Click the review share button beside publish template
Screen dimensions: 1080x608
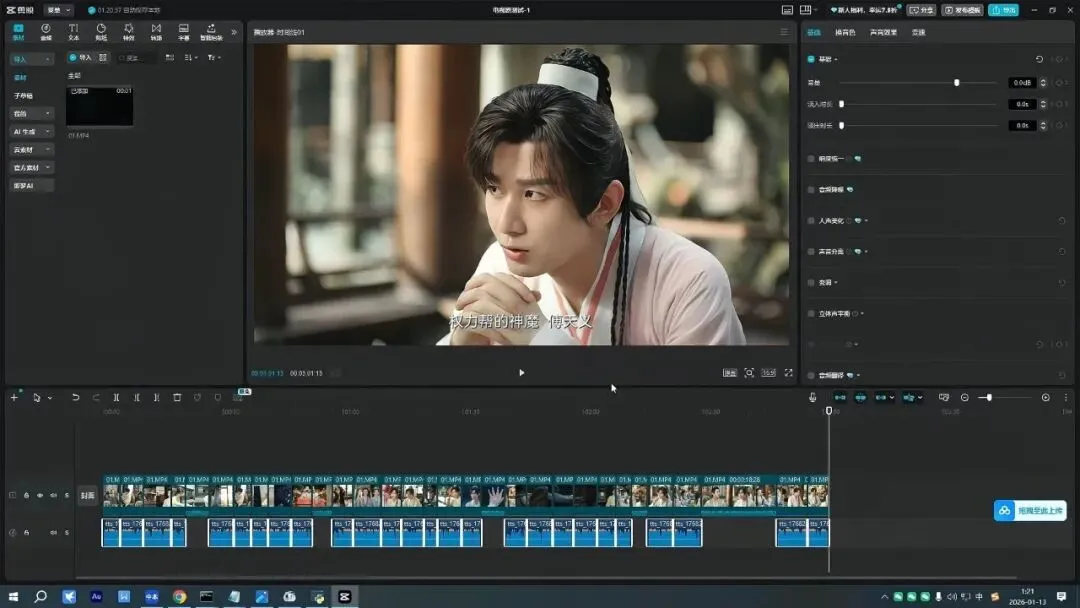click(922, 10)
